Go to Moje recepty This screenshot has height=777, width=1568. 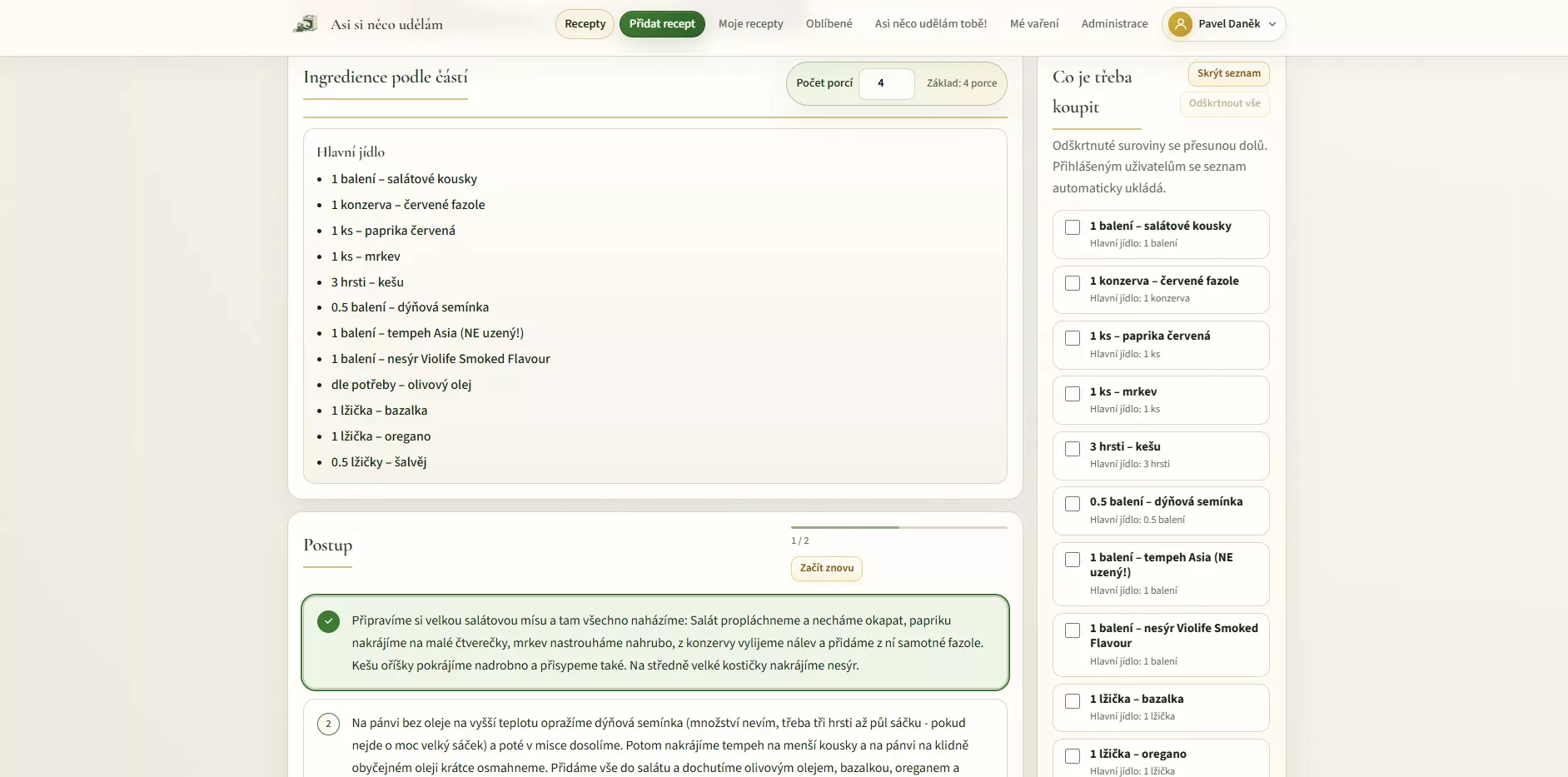751,24
